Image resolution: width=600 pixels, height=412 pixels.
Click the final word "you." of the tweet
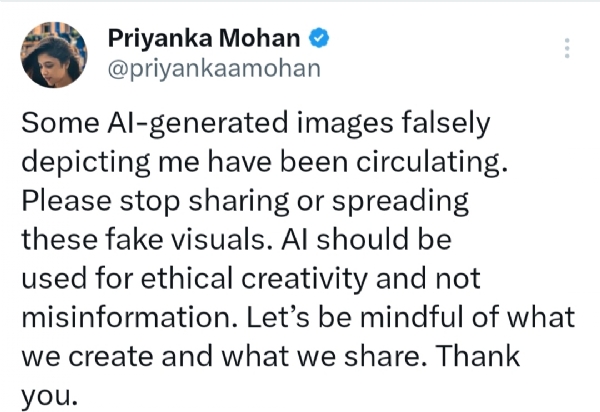[48, 396]
